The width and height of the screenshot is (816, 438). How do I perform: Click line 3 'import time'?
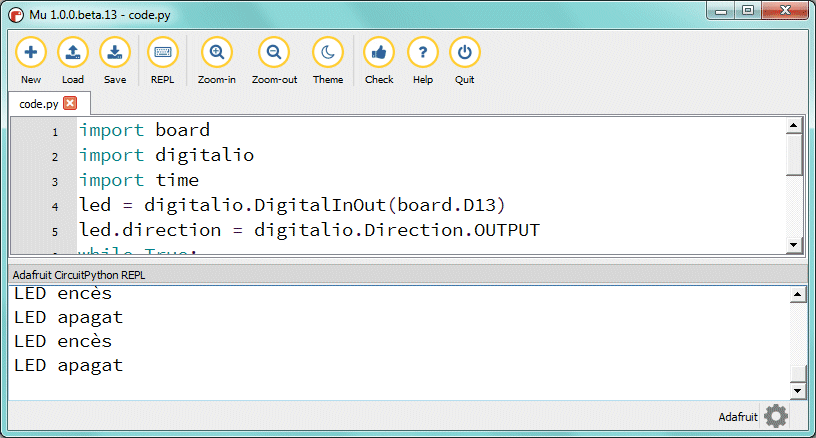[138, 180]
